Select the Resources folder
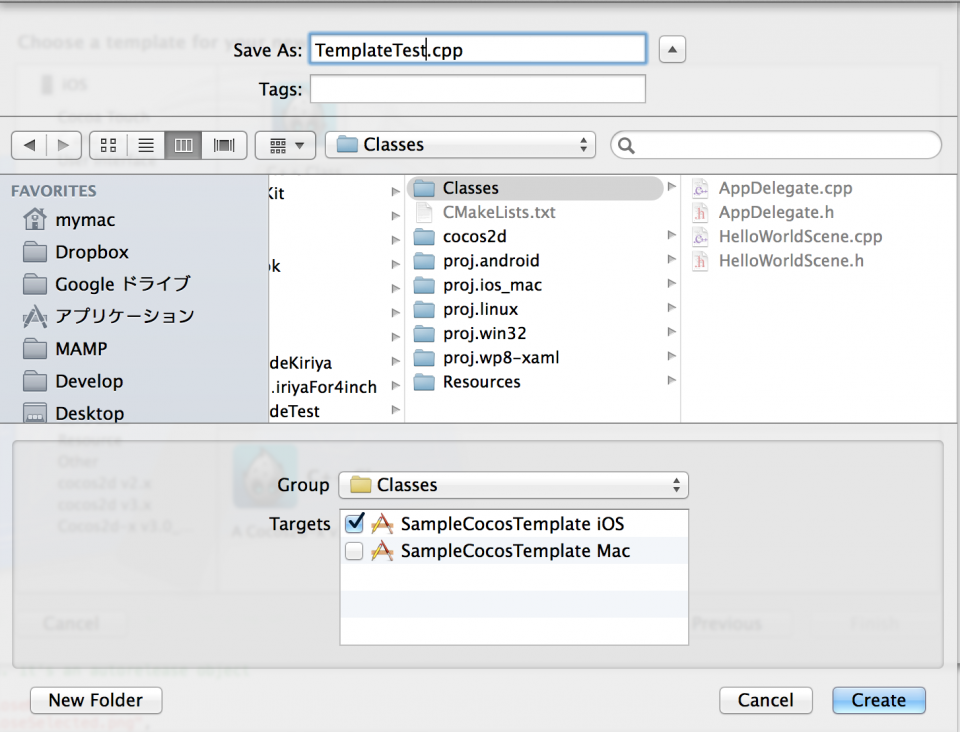The width and height of the screenshot is (960, 732). click(481, 382)
